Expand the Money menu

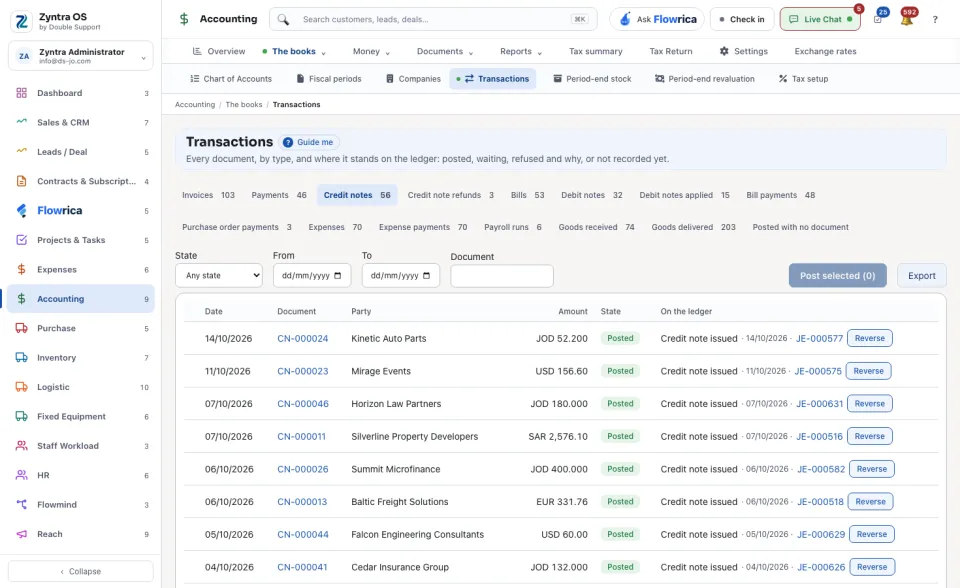(371, 51)
